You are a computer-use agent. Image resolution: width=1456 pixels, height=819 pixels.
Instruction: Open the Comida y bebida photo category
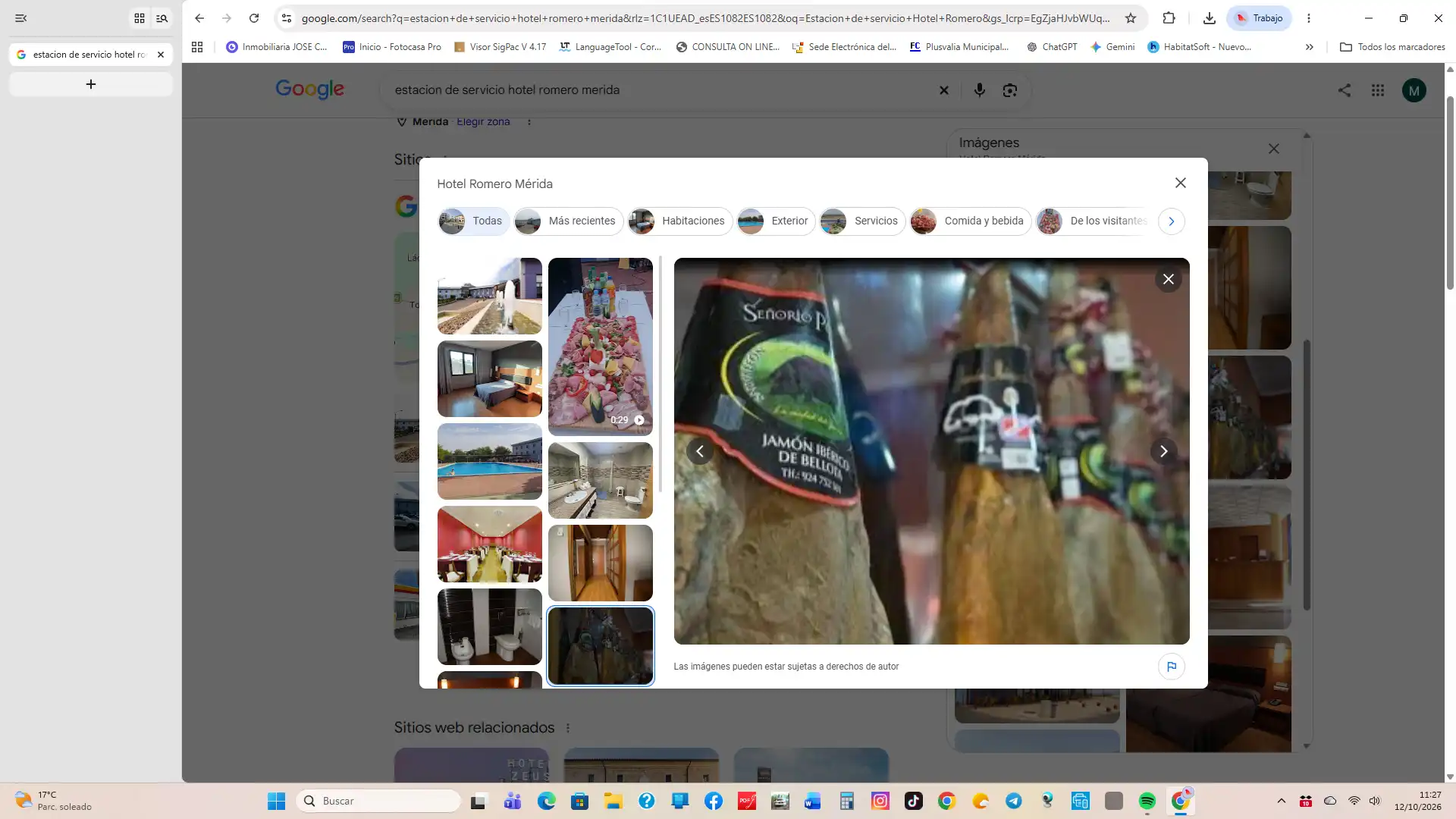(x=970, y=221)
